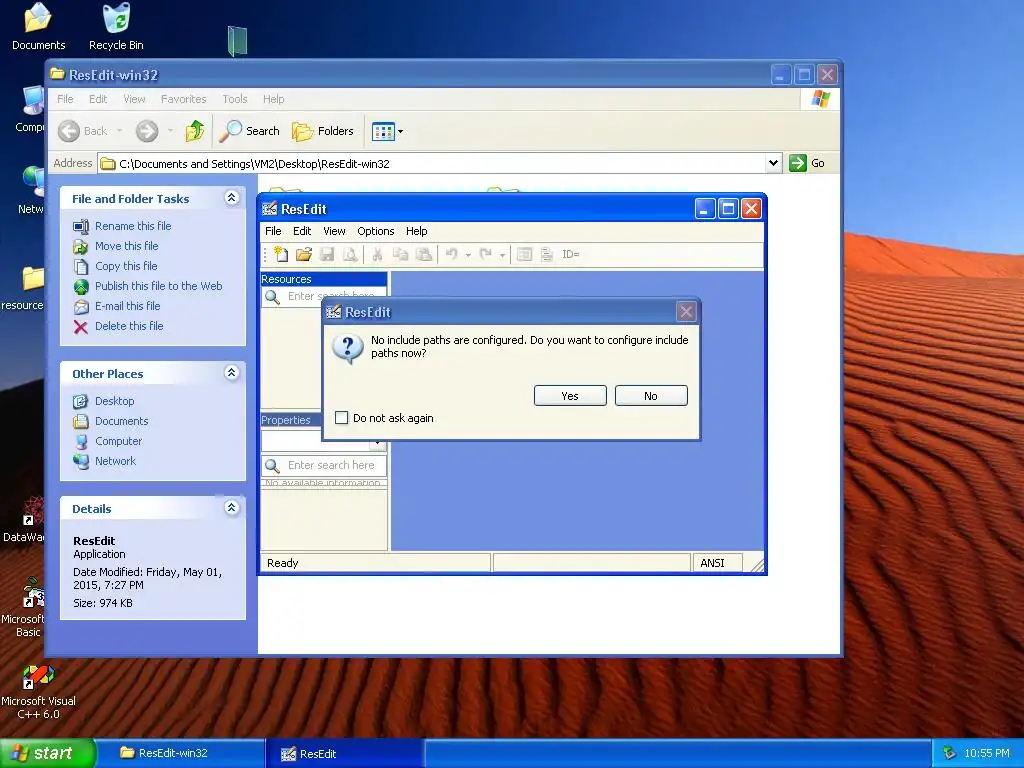Close the ResEdit question dialog

click(686, 312)
